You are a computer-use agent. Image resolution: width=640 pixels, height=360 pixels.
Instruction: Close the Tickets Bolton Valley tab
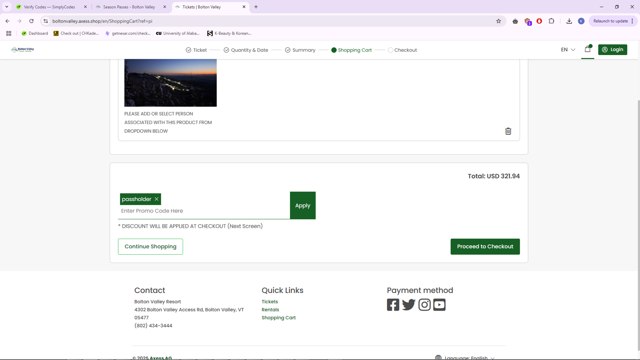click(244, 7)
